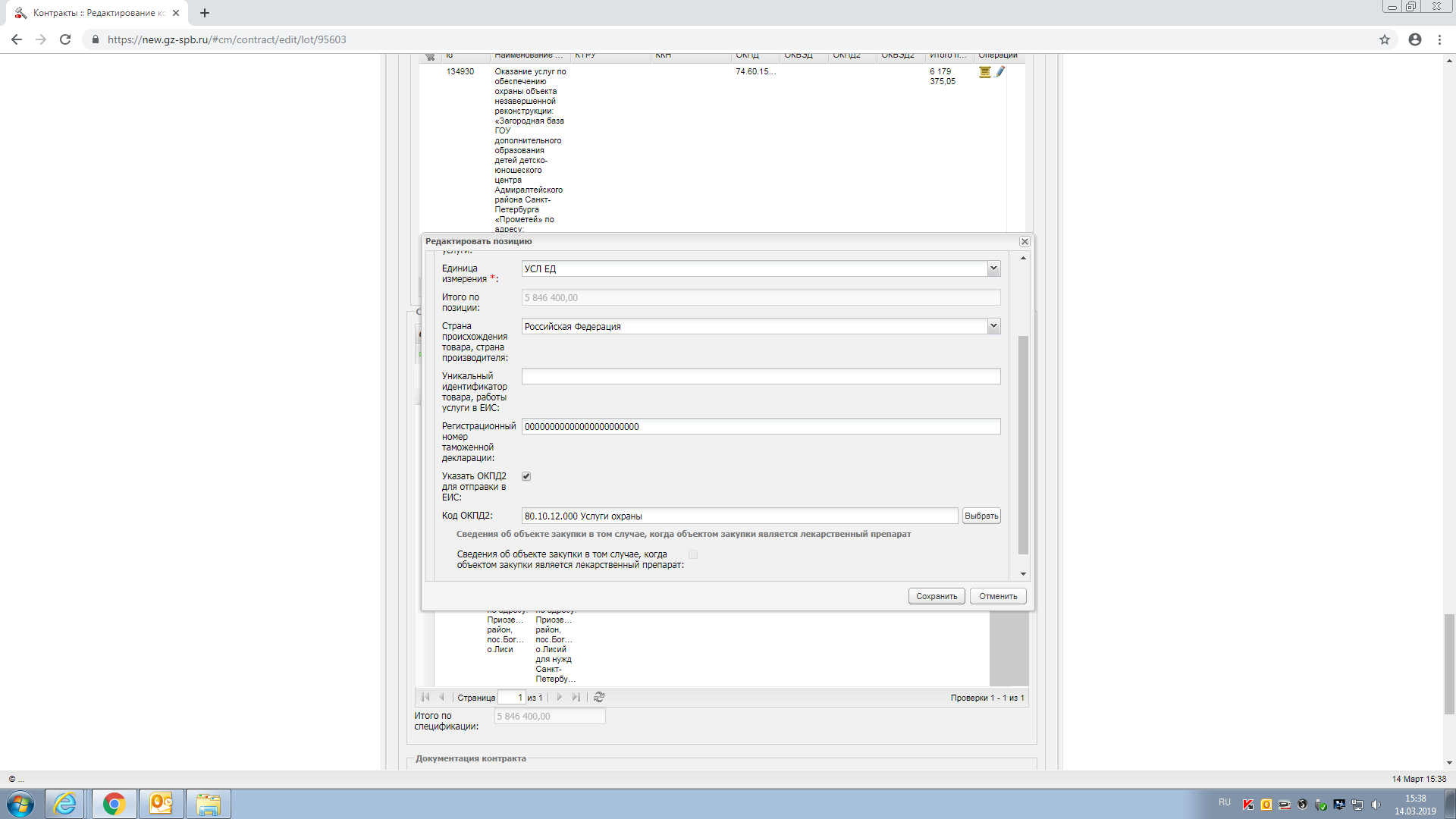The height and width of the screenshot is (819, 1456).
Task: Click the Документация контракта section title
Action: (x=470, y=758)
